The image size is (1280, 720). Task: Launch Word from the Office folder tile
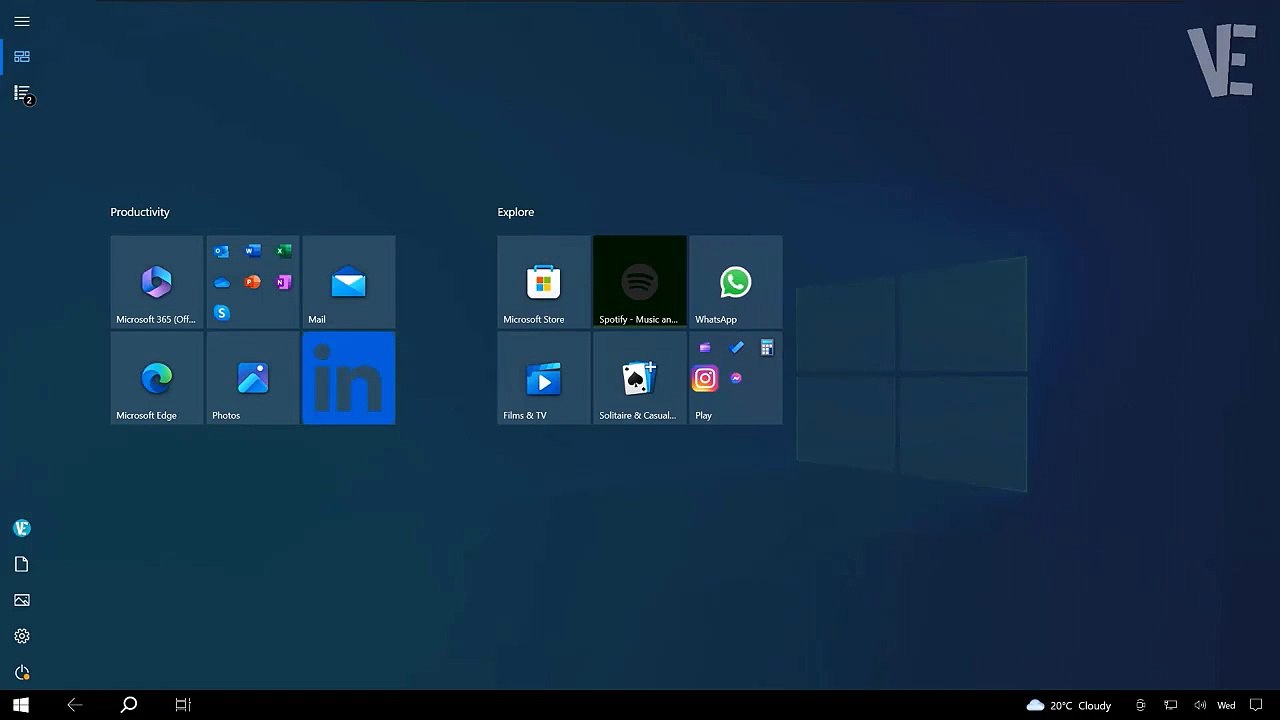tap(253, 252)
